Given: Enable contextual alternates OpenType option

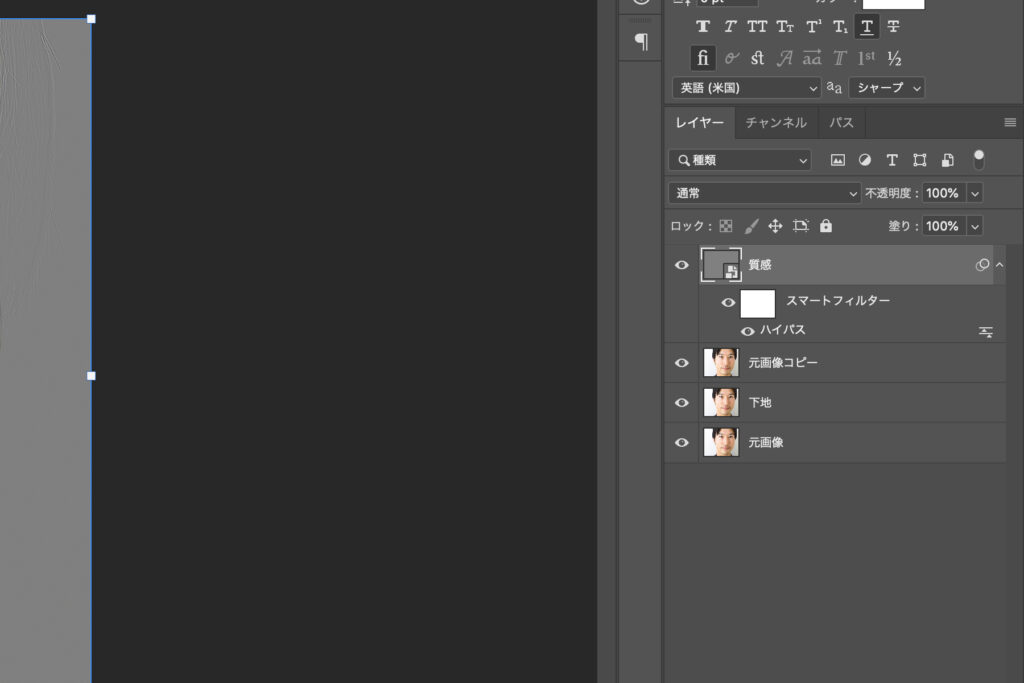Looking at the screenshot, I should click(731, 58).
